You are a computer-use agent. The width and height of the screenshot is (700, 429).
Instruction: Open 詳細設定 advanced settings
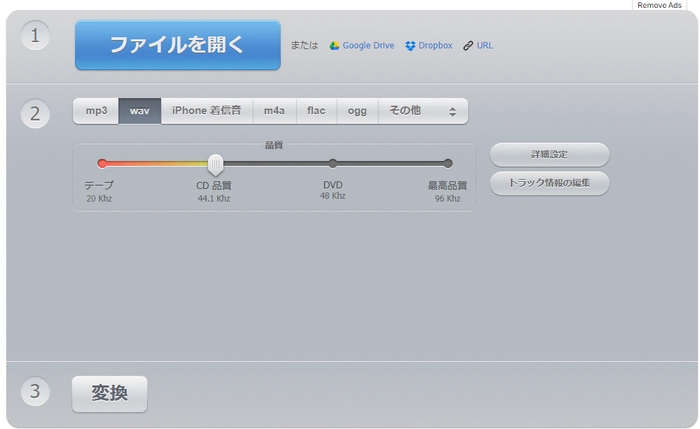549,155
